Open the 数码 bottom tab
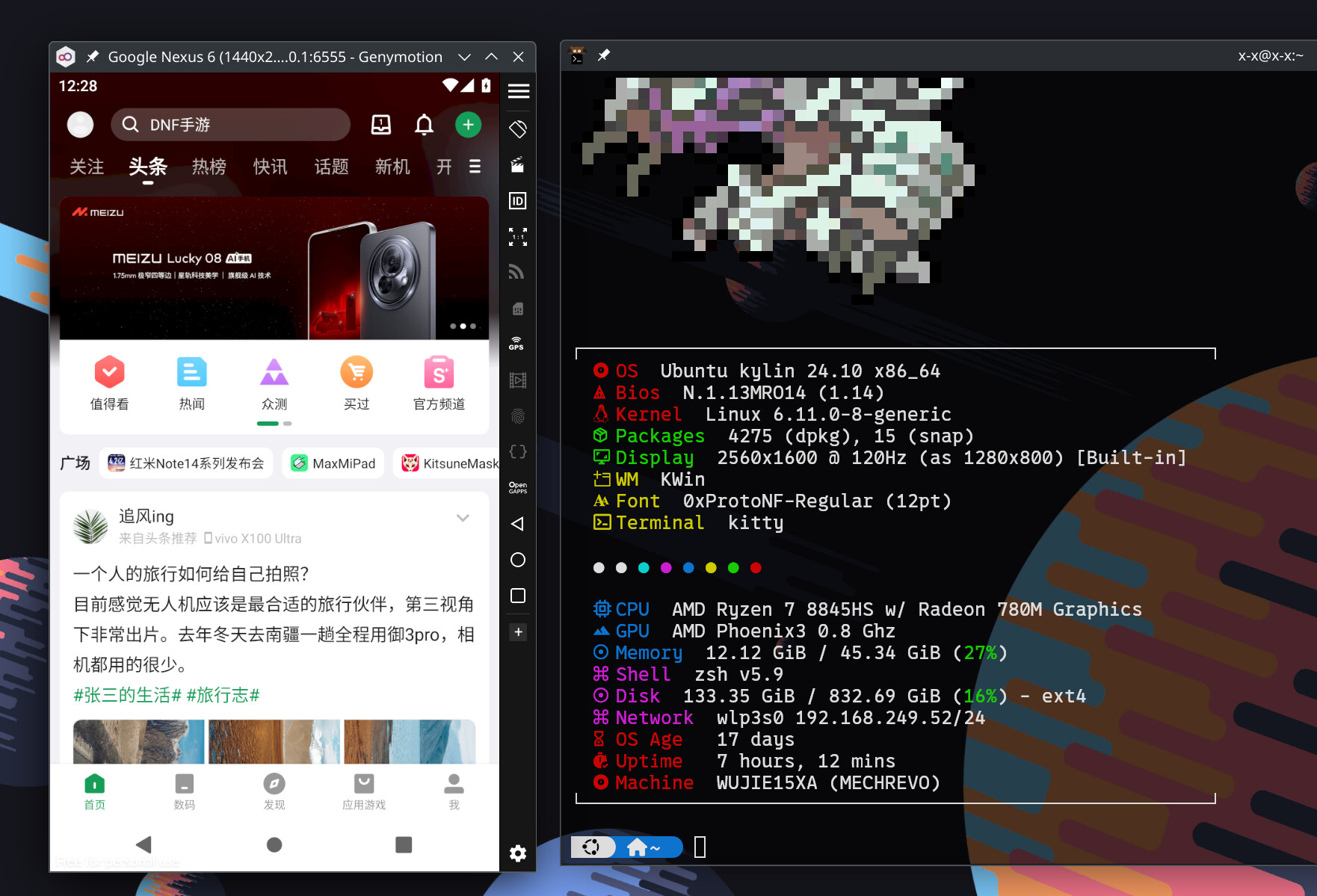This screenshot has width=1317, height=896. pos(184,791)
